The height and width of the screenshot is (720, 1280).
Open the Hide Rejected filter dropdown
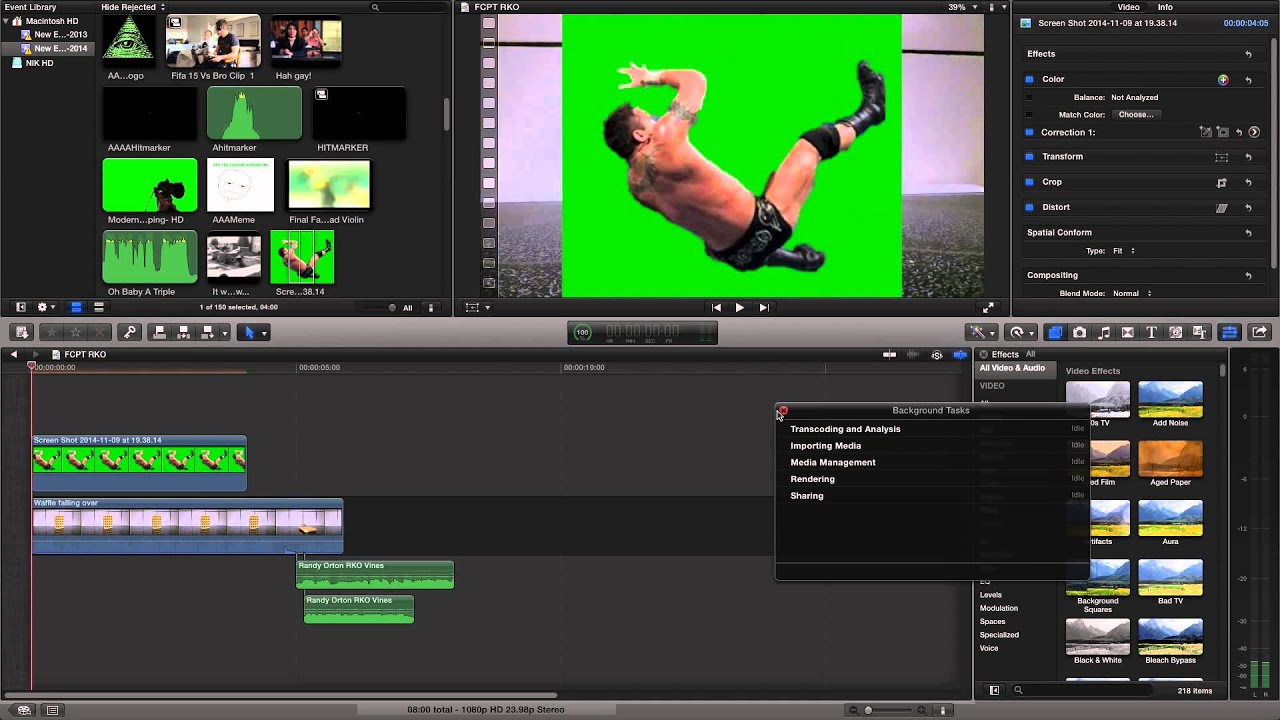(133, 7)
